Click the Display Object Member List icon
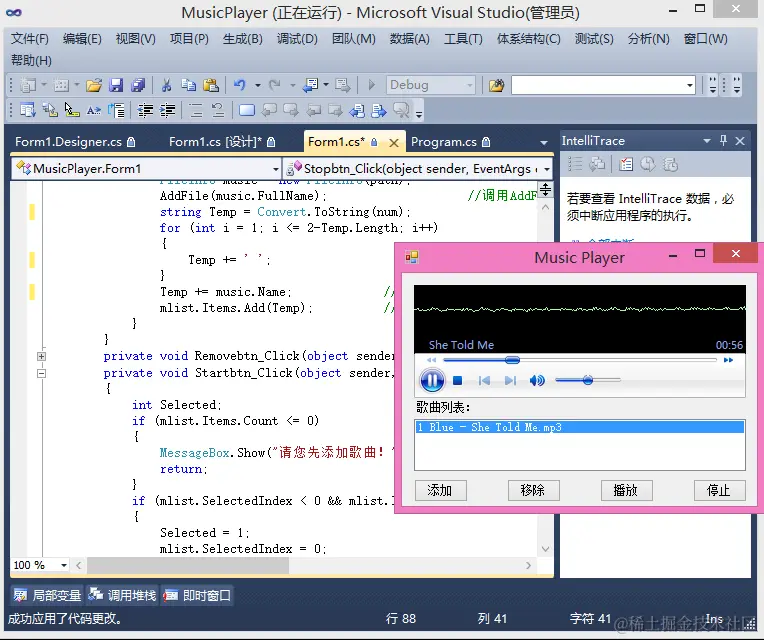Screen dimensions: 764x640 click(27, 111)
